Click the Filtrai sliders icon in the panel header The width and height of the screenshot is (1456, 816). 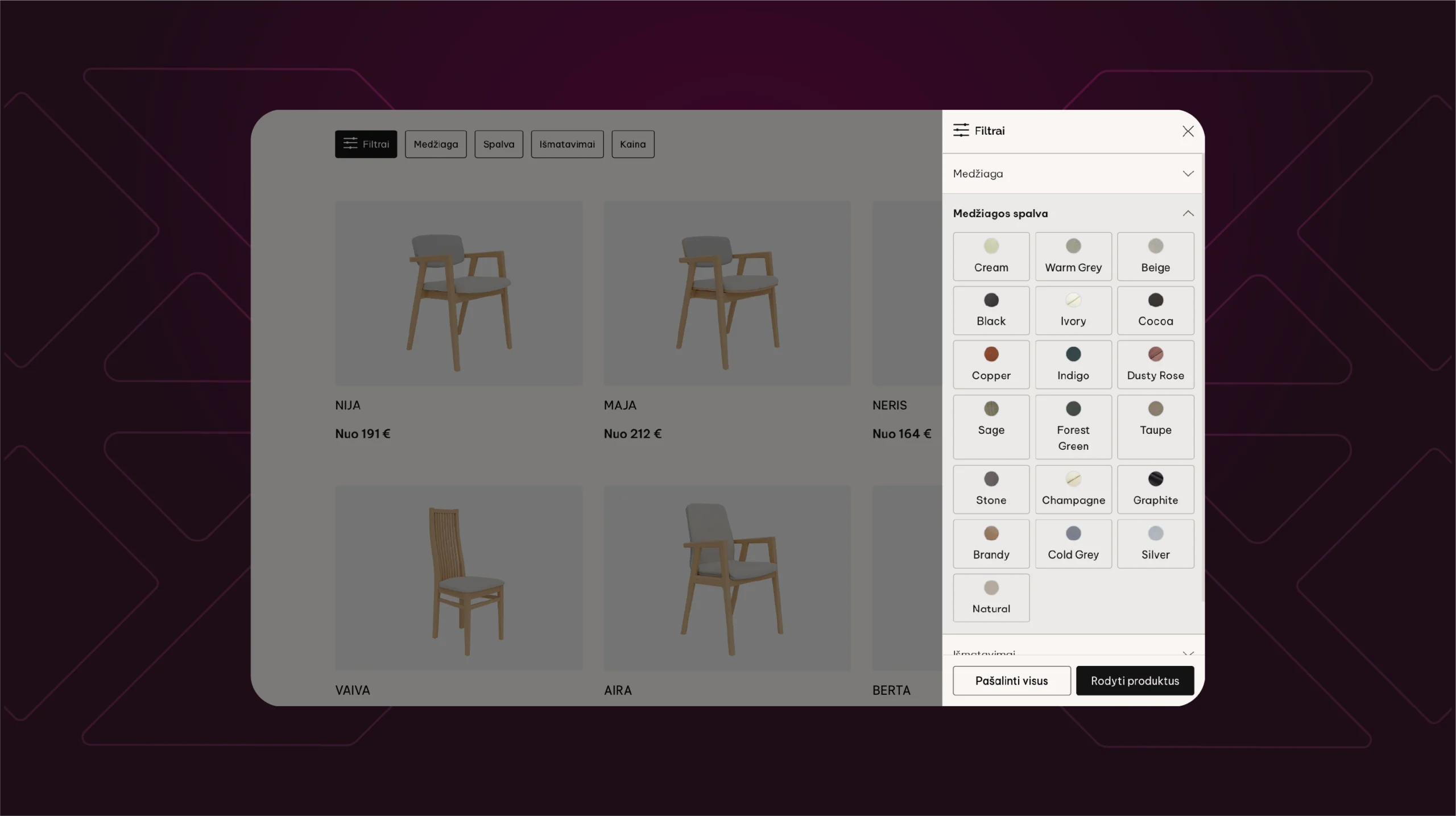961,130
